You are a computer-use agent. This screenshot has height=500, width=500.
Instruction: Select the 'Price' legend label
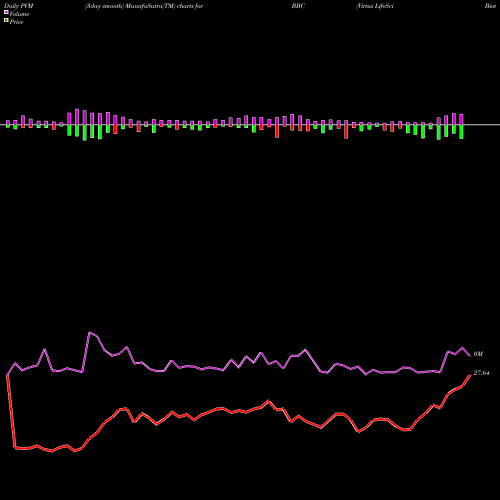[16, 22]
